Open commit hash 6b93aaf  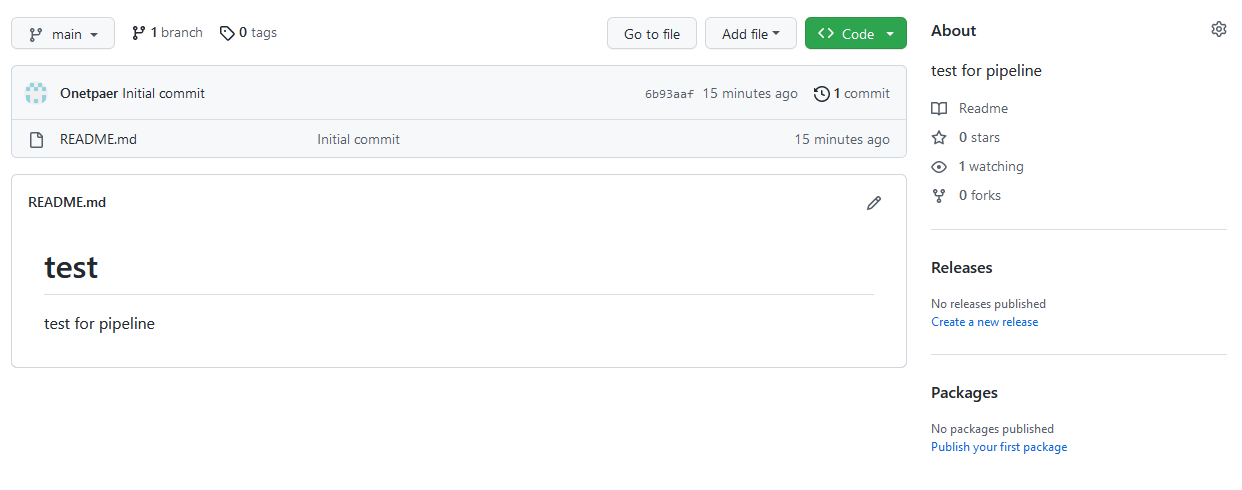pyautogui.click(x=669, y=94)
